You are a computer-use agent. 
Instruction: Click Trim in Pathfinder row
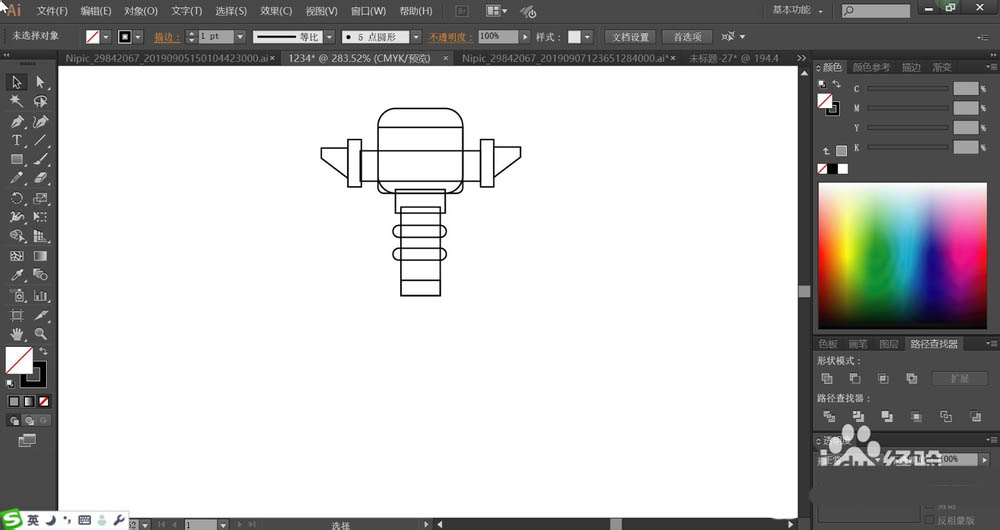pos(858,416)
